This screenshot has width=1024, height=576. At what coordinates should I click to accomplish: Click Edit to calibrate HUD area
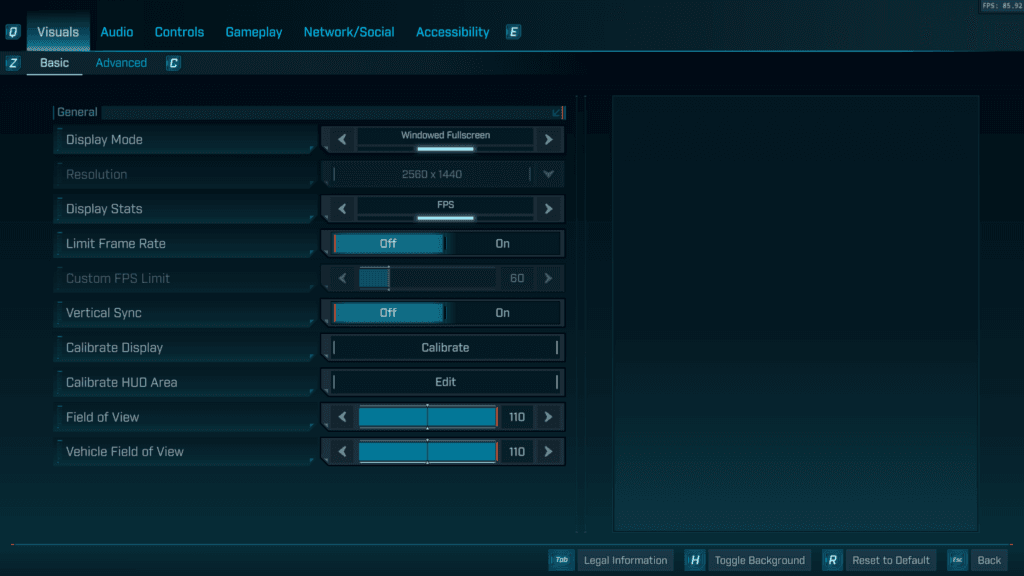click(443, 382)
